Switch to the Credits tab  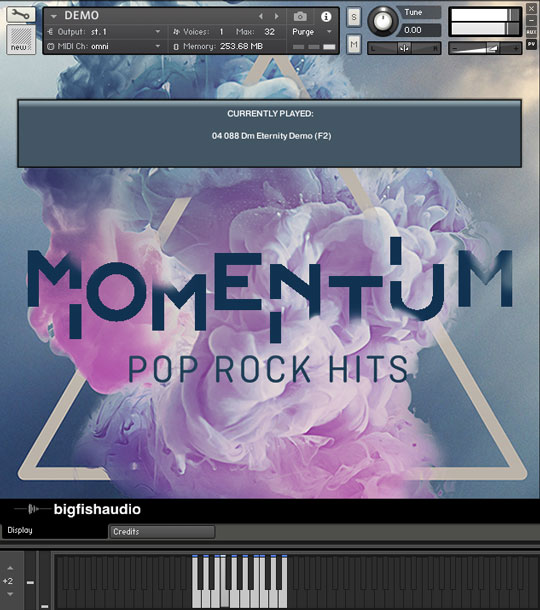(x=162, y=531)
